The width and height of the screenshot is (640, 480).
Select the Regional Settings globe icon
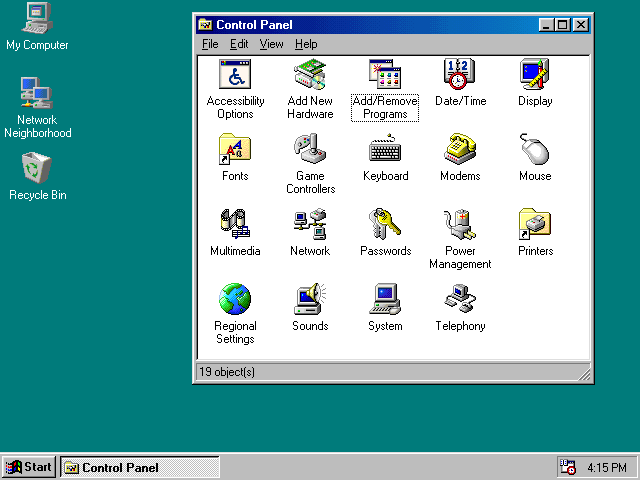coord(235,299)
